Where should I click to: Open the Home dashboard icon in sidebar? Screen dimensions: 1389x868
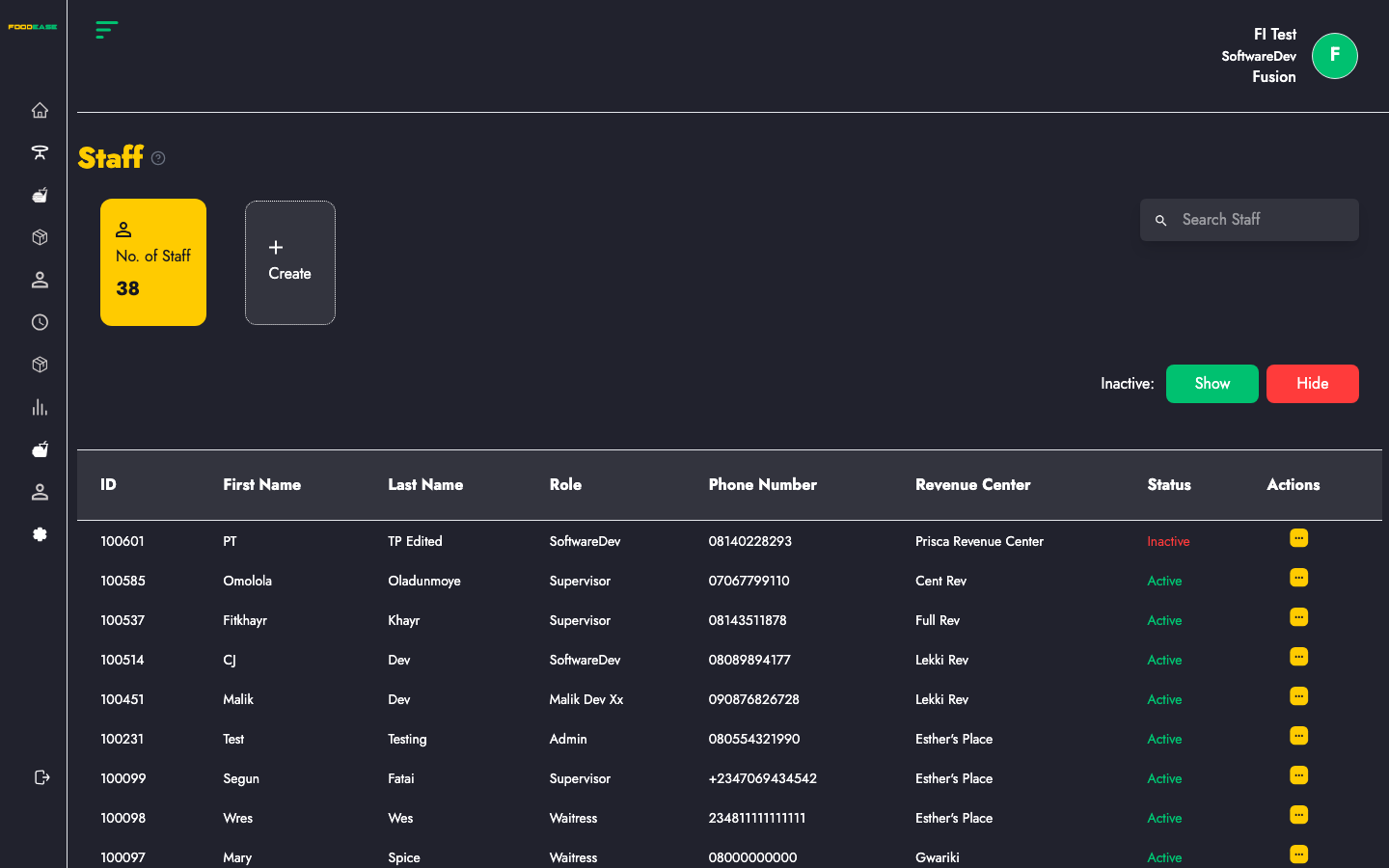(x=40, y=110)
